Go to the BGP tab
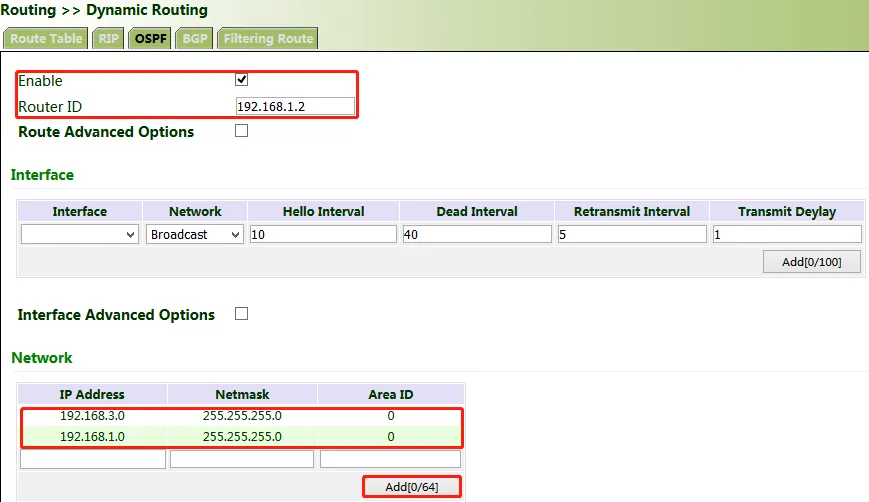869x502 pixels. 195,38
